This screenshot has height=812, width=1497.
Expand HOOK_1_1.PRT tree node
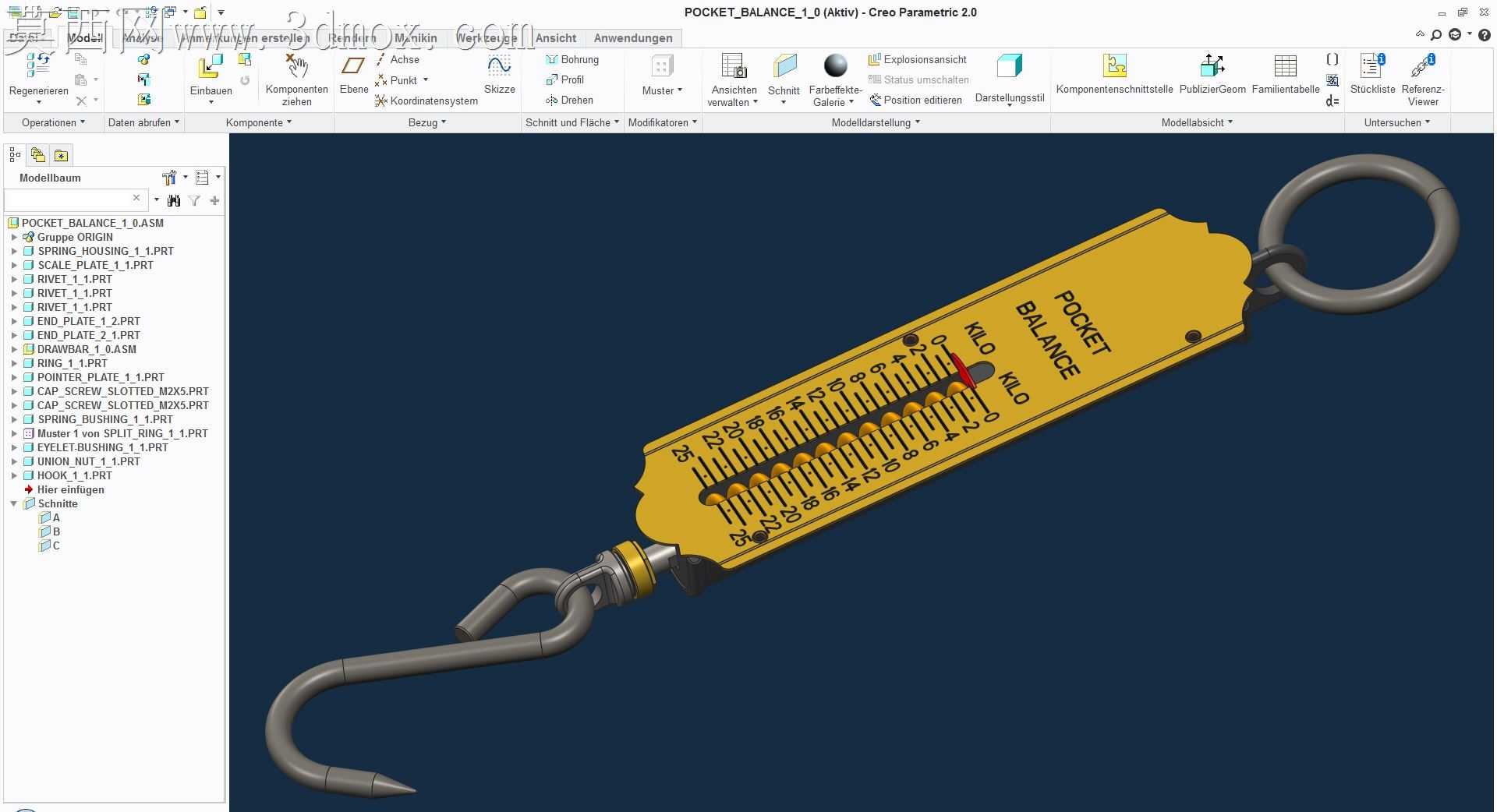(14, 475)
